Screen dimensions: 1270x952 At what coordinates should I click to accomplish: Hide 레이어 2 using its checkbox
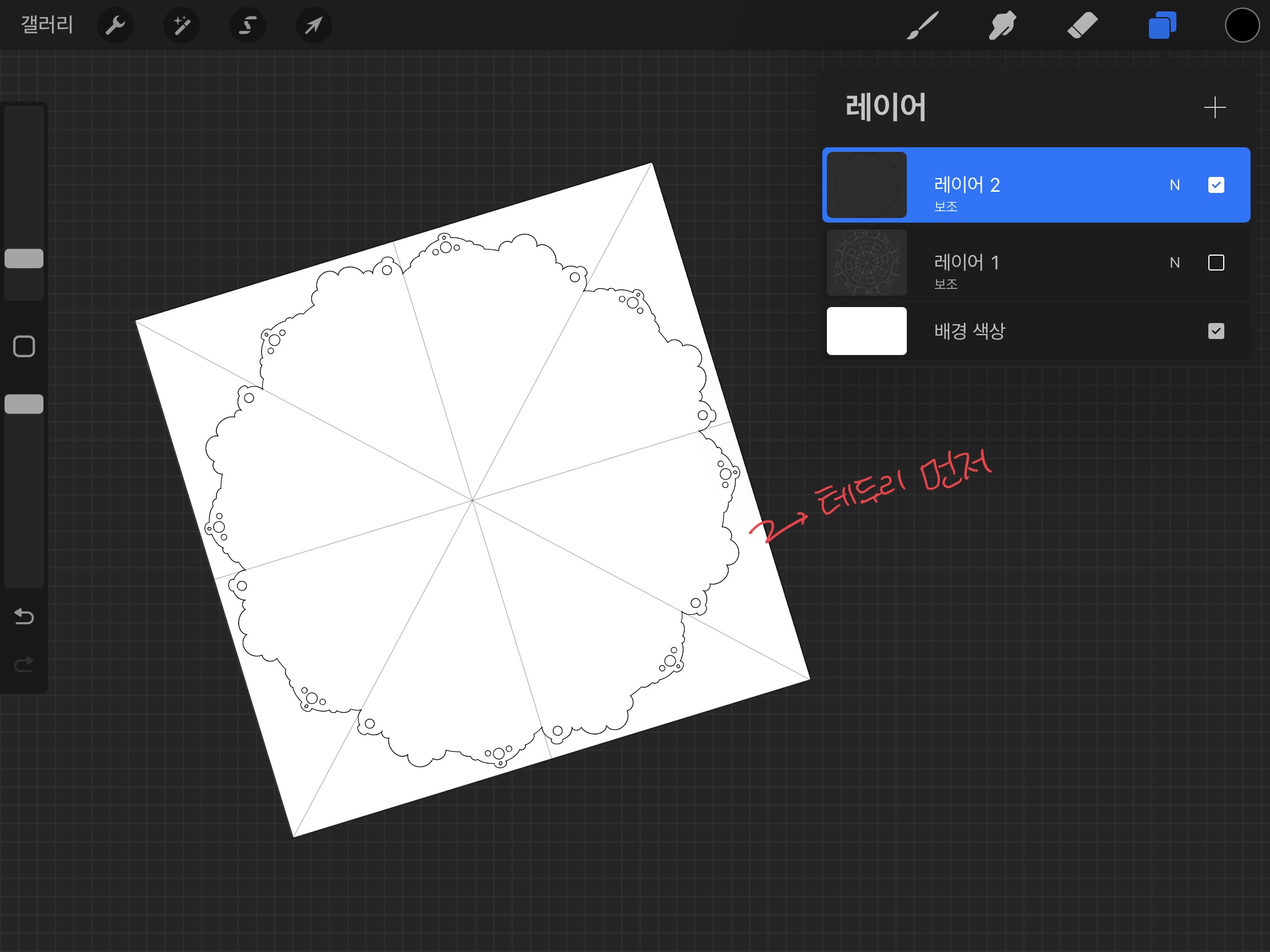coord(1216,185)
